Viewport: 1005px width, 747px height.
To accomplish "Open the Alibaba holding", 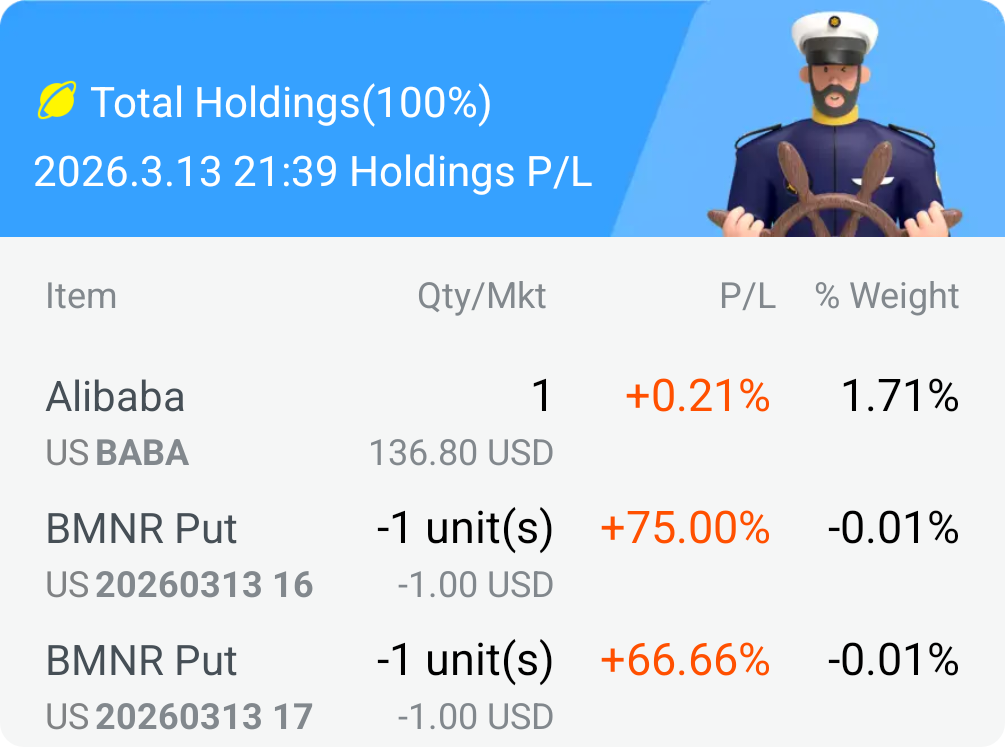I will 116,397.
